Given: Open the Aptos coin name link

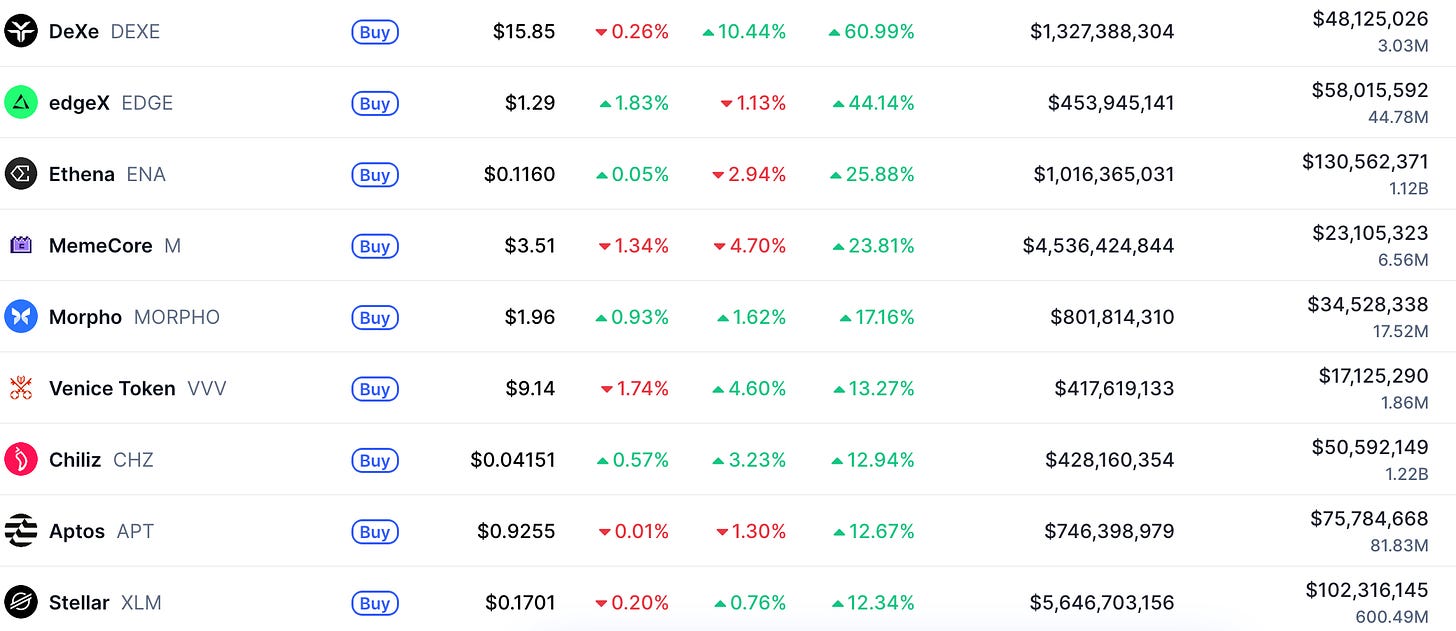Looking at the screenshot, I should pos(77,531).
